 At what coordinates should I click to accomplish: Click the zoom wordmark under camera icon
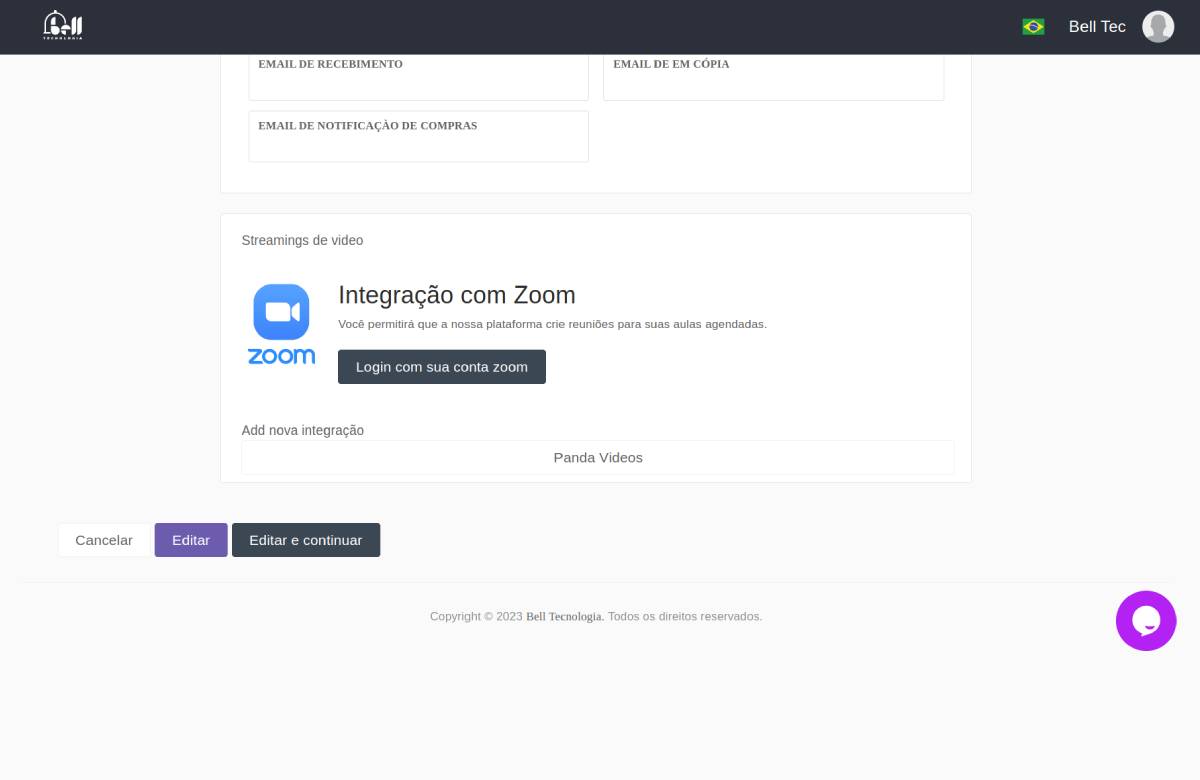pyautogui.click(x=281, y=356)
